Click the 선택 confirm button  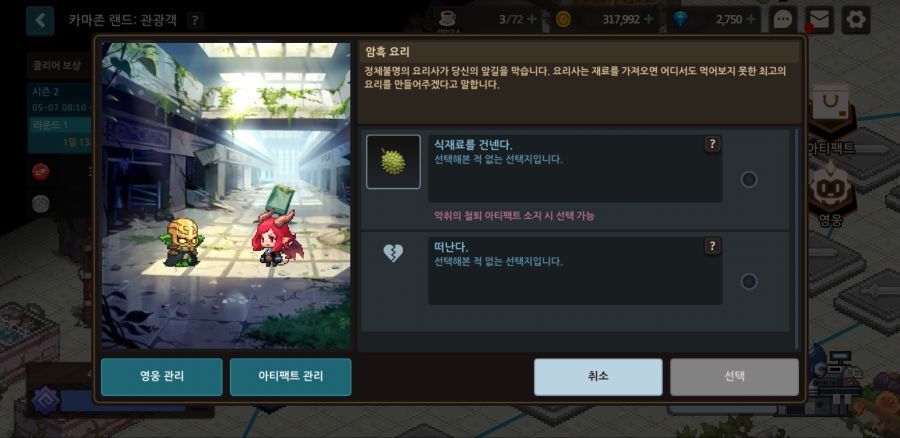[x=734, y=377]
